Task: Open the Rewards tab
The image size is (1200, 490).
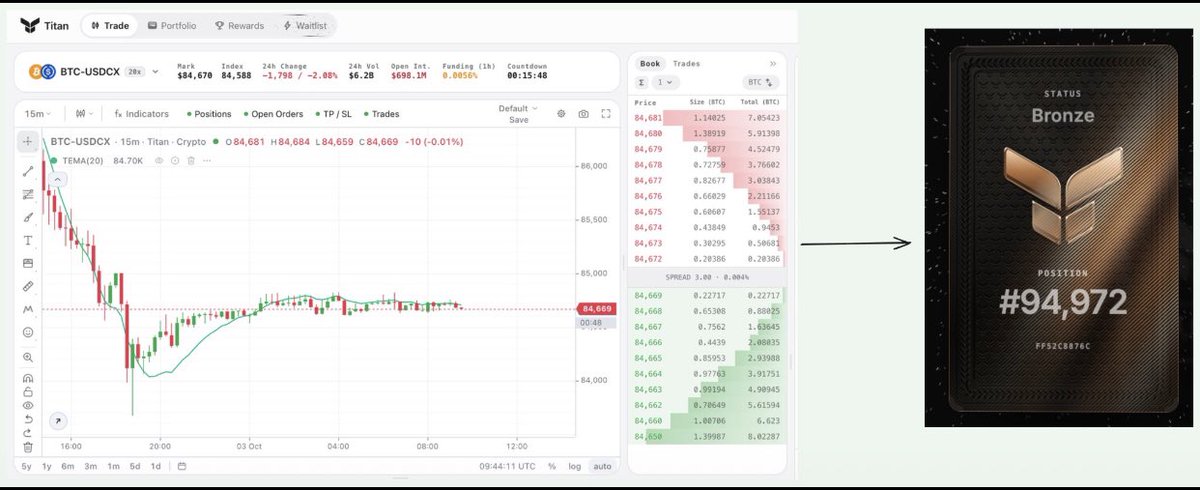Action: 240,25
